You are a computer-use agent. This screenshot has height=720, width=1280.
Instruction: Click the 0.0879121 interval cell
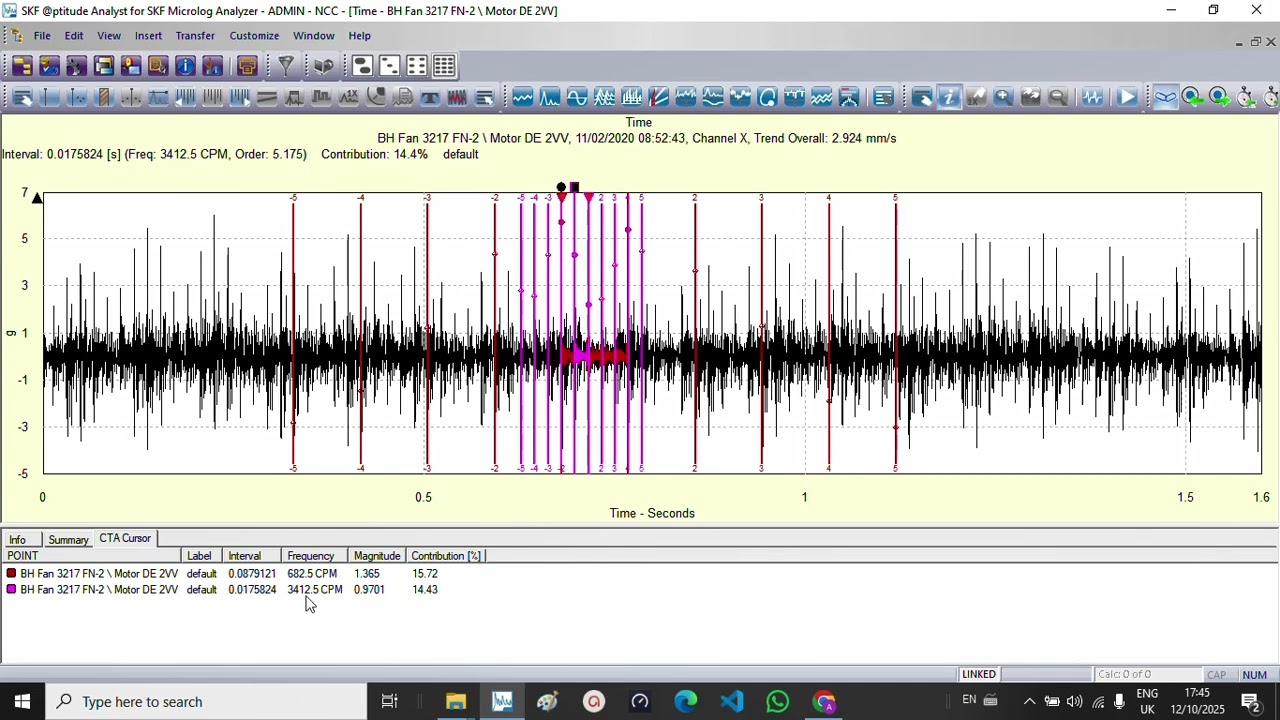tap(252, 574)
